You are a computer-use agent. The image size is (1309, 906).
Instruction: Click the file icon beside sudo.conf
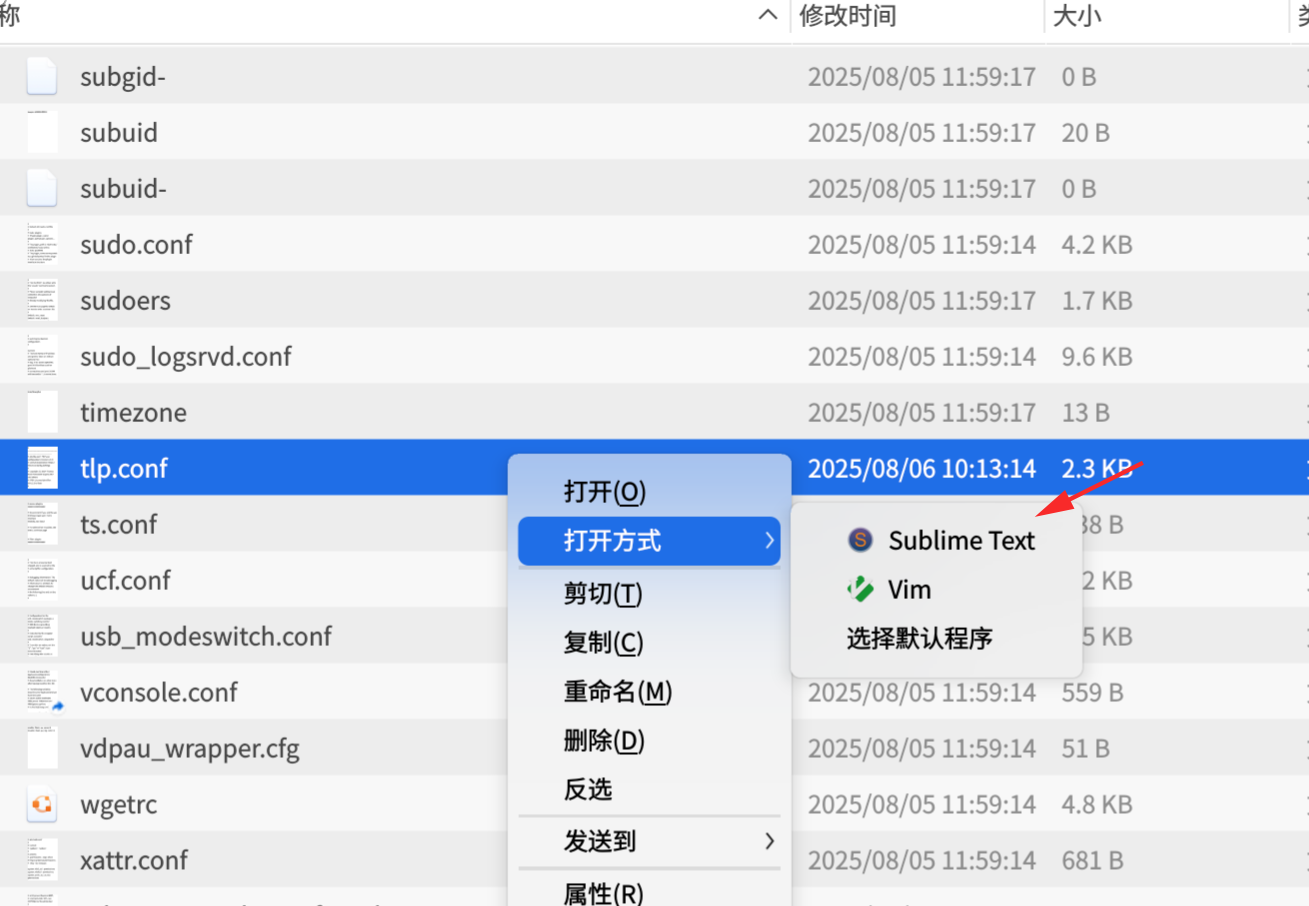tap(41, 244)
